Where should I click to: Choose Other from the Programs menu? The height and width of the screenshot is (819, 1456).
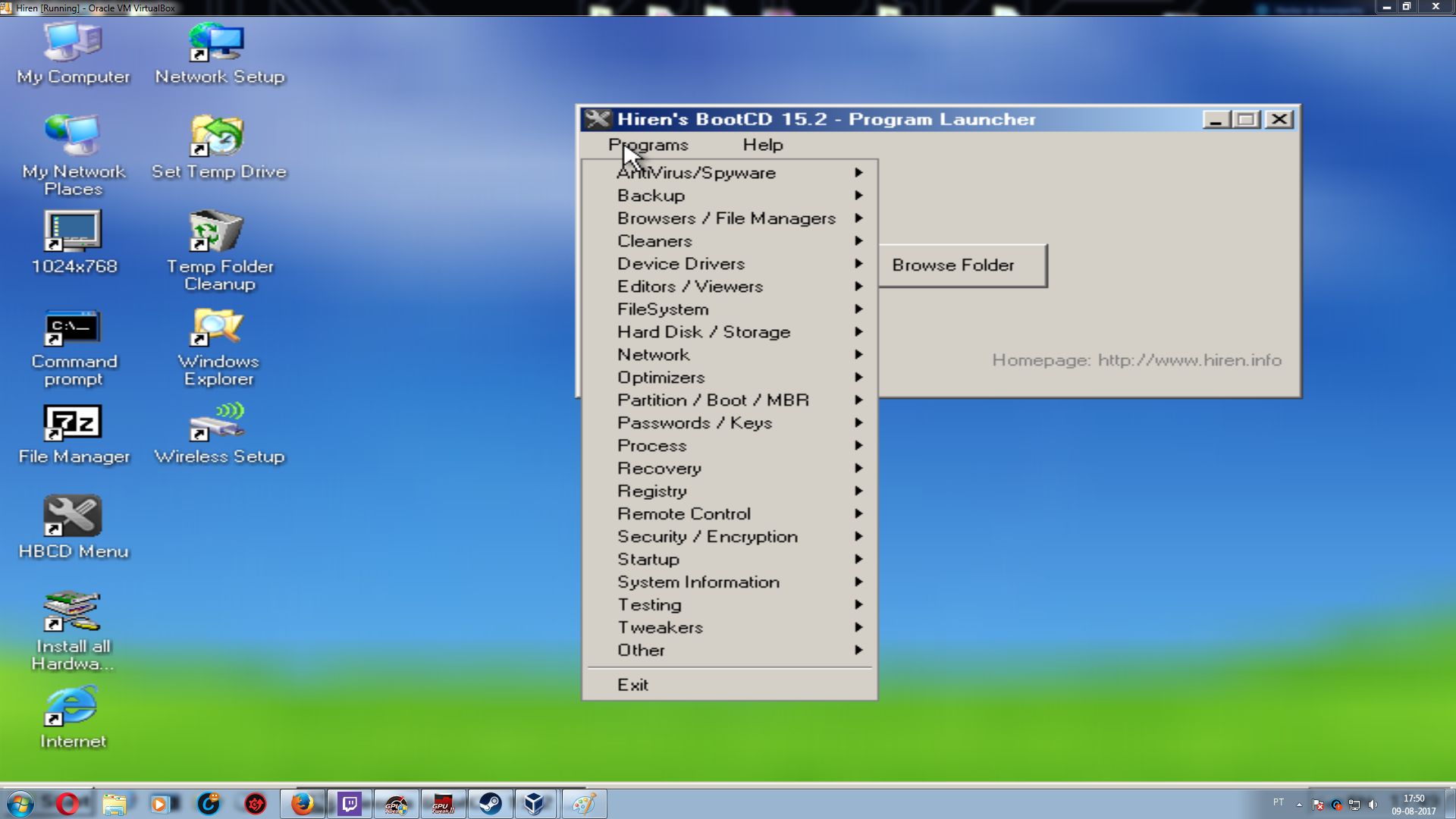coord(730,651)
